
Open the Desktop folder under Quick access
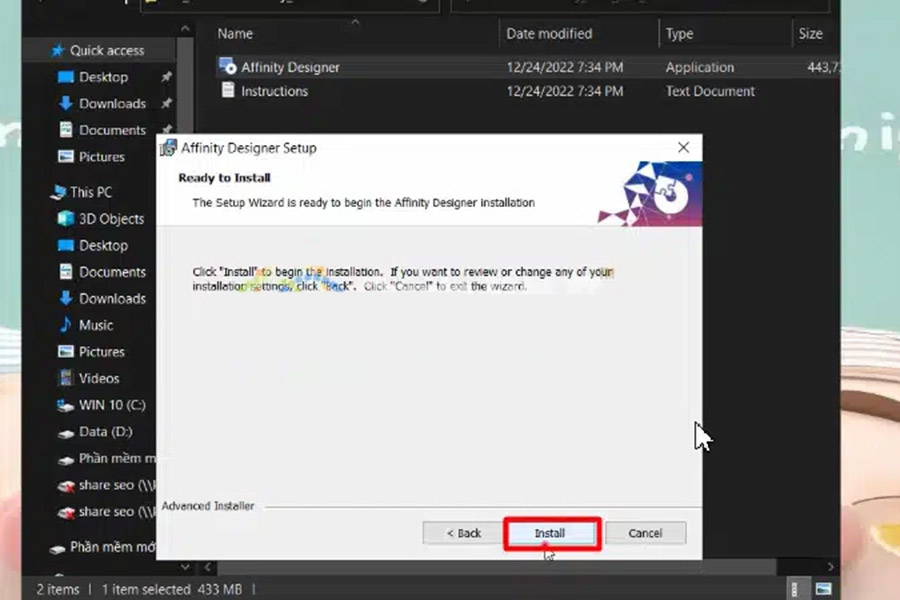tap(103, 77)
